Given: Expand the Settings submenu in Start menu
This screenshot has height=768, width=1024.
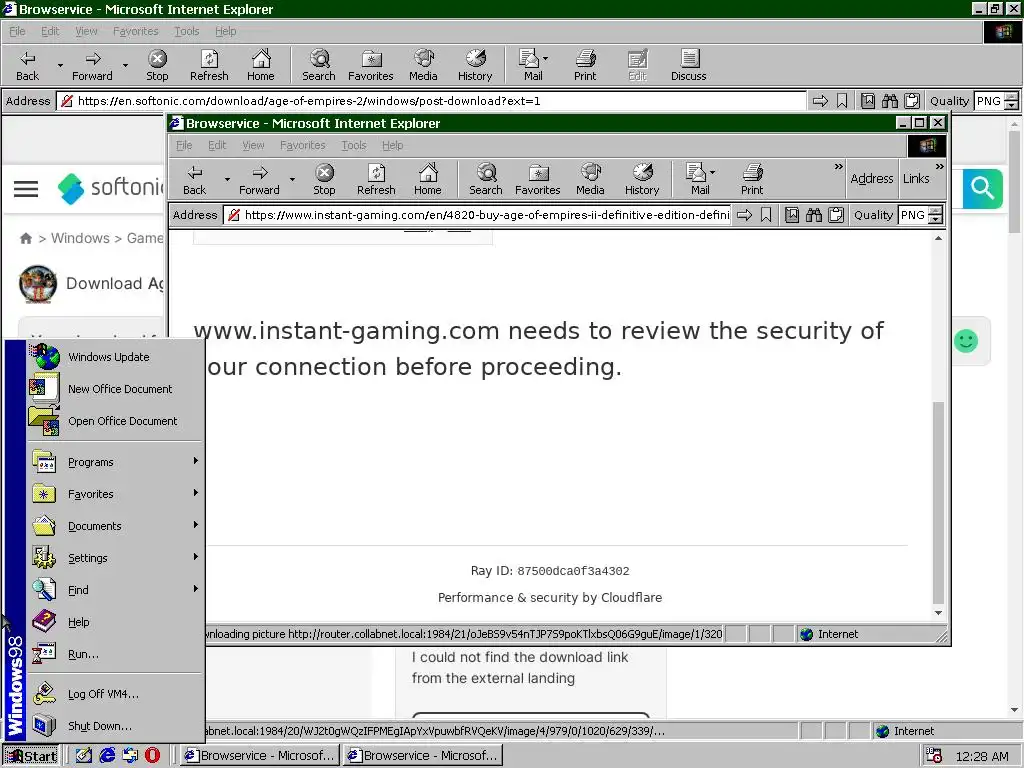Looking at the screenshot, I should coord(115,558).
